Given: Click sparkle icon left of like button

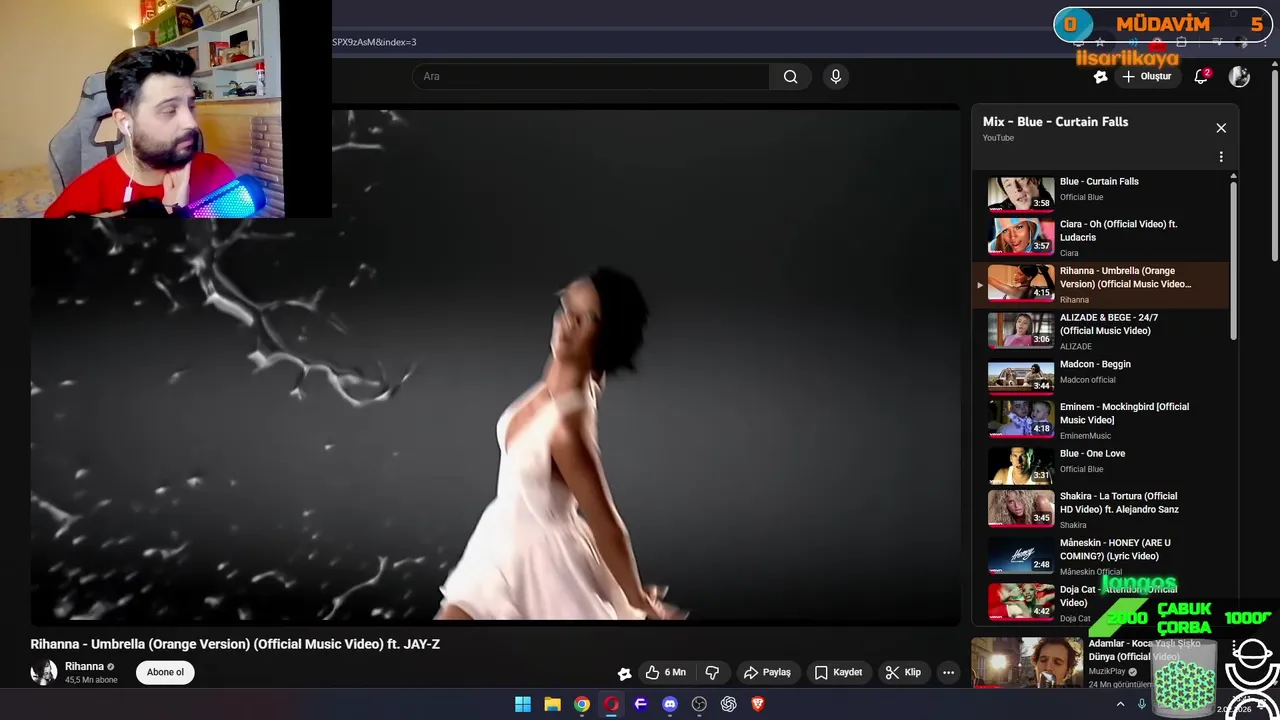Looking at the screenshot, I should pos(624,673).
